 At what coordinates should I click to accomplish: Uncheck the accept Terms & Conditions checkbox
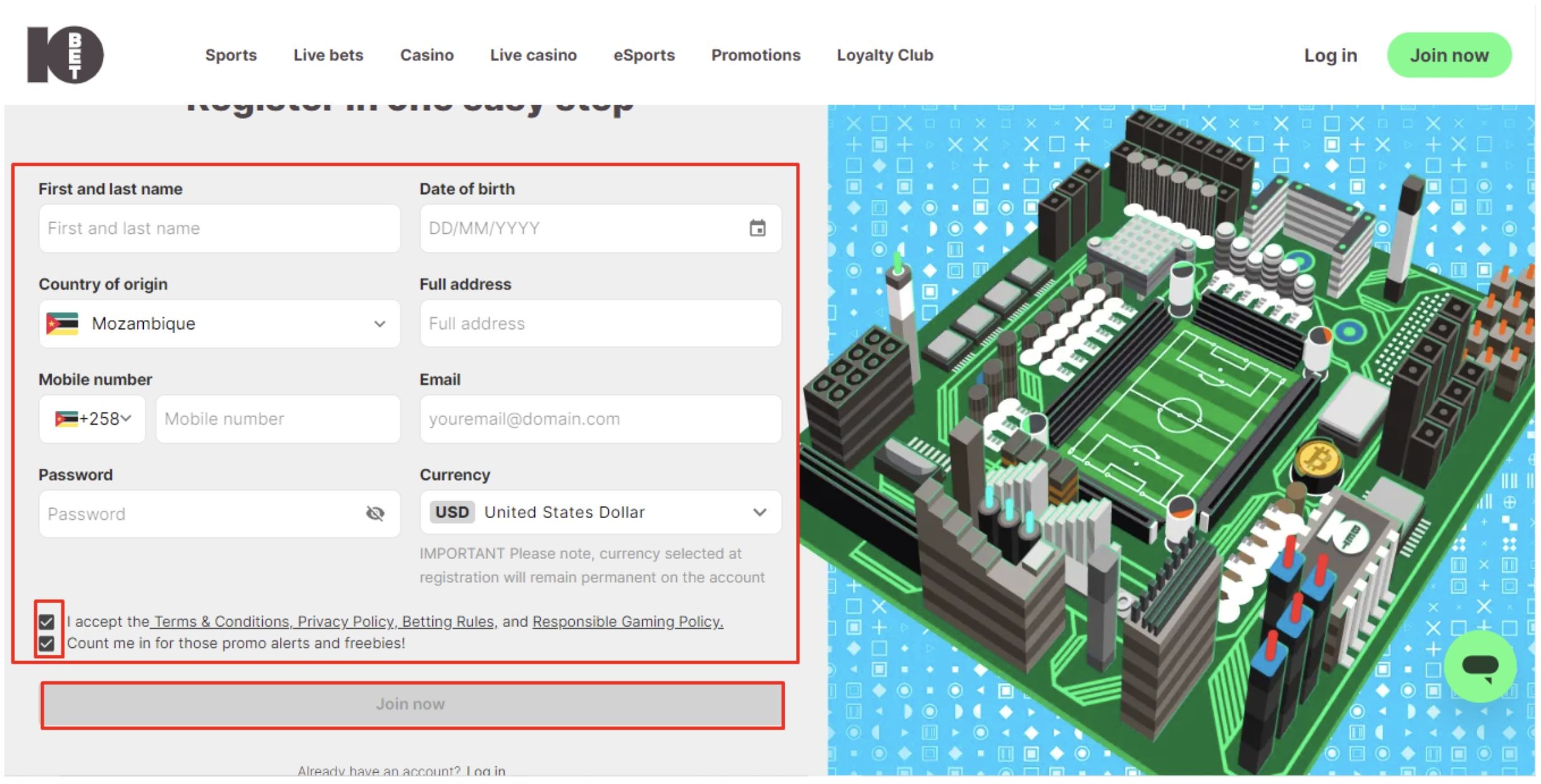47,622
